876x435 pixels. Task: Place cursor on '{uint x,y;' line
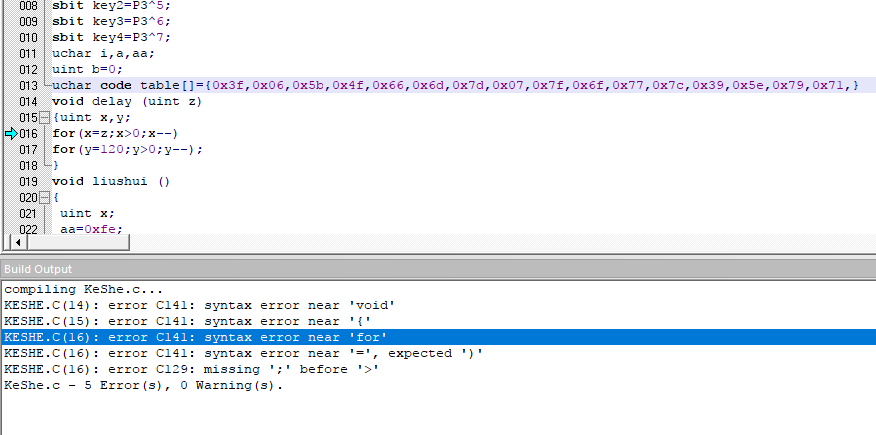point(92,118)
